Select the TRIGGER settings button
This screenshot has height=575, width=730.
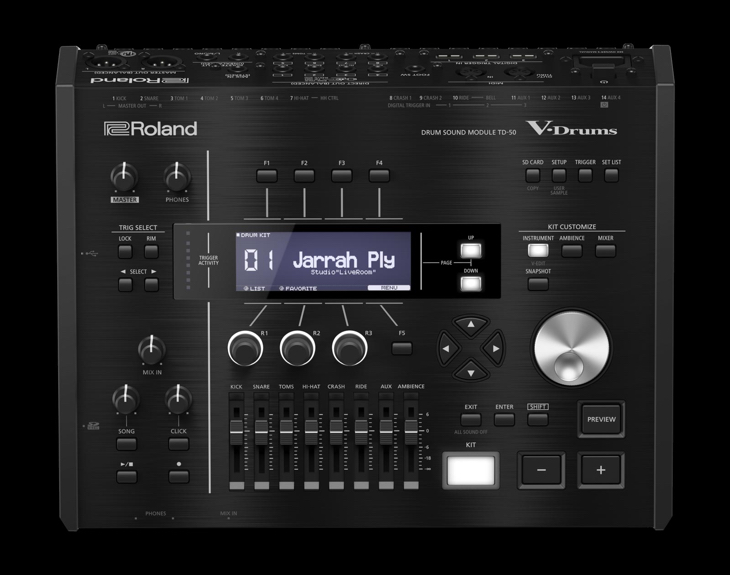(585, 175)
